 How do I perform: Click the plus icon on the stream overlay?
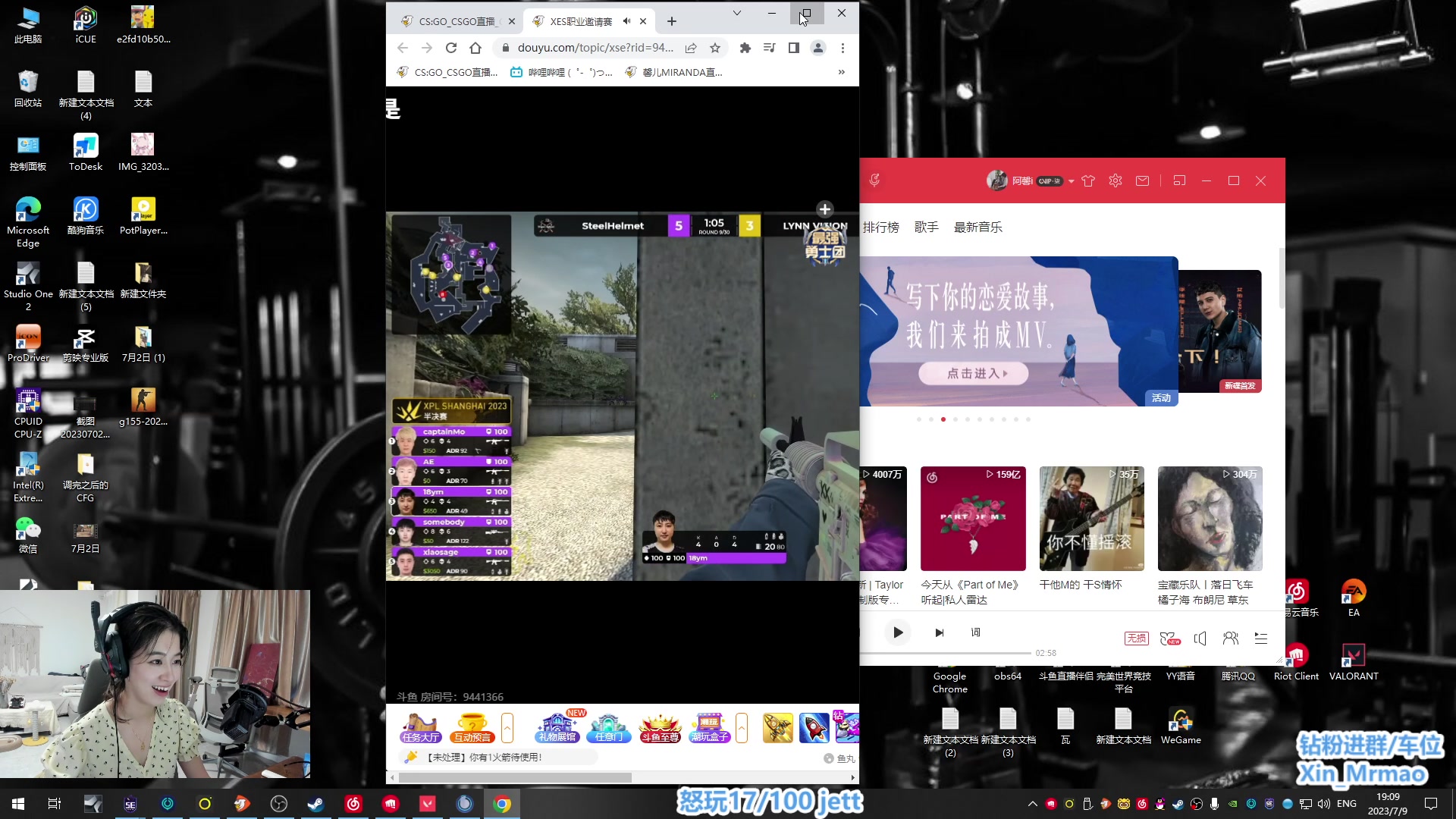pyautogui.click(x=825, y=209)
